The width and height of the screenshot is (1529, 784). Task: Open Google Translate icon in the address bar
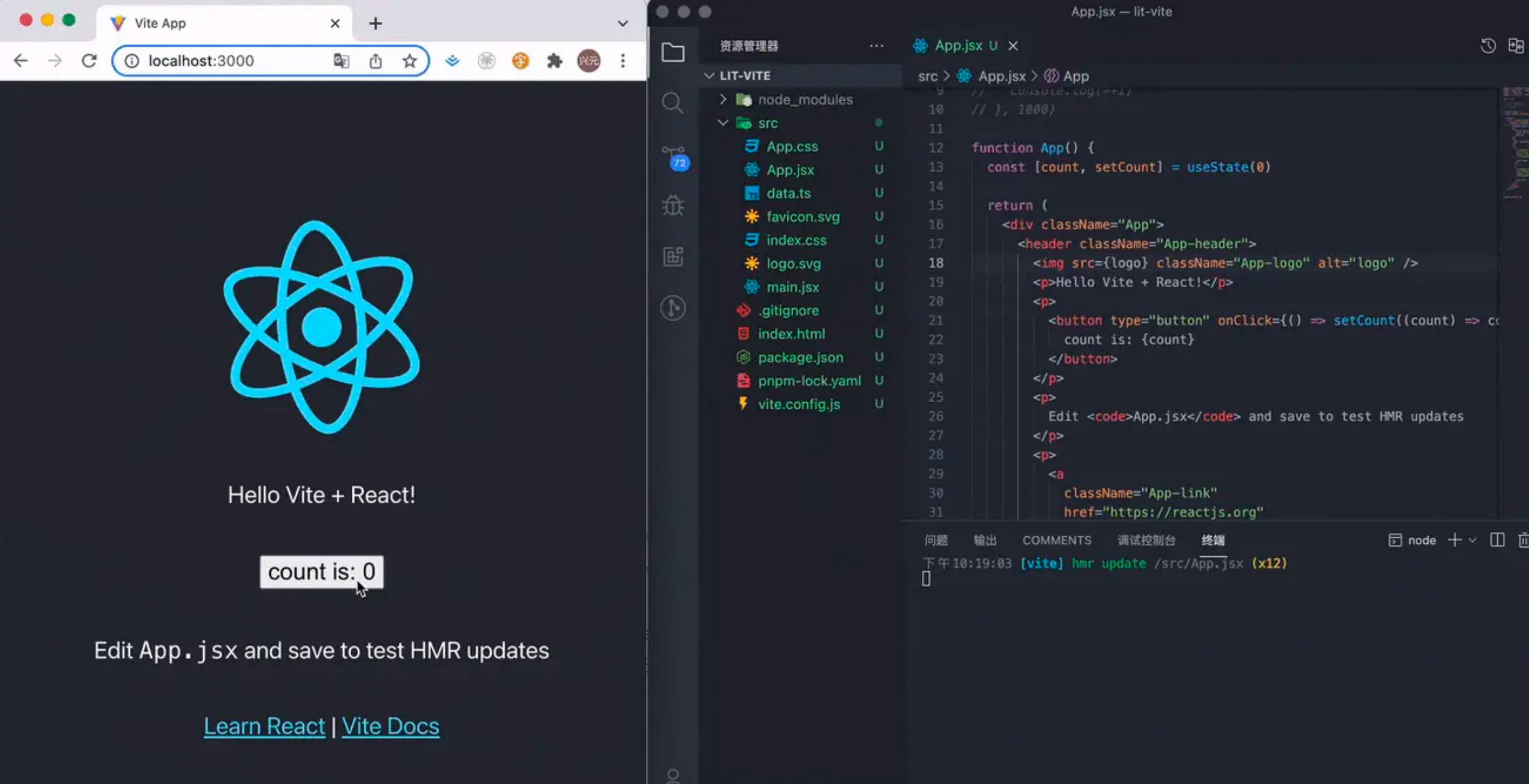[x=342, y=61]
